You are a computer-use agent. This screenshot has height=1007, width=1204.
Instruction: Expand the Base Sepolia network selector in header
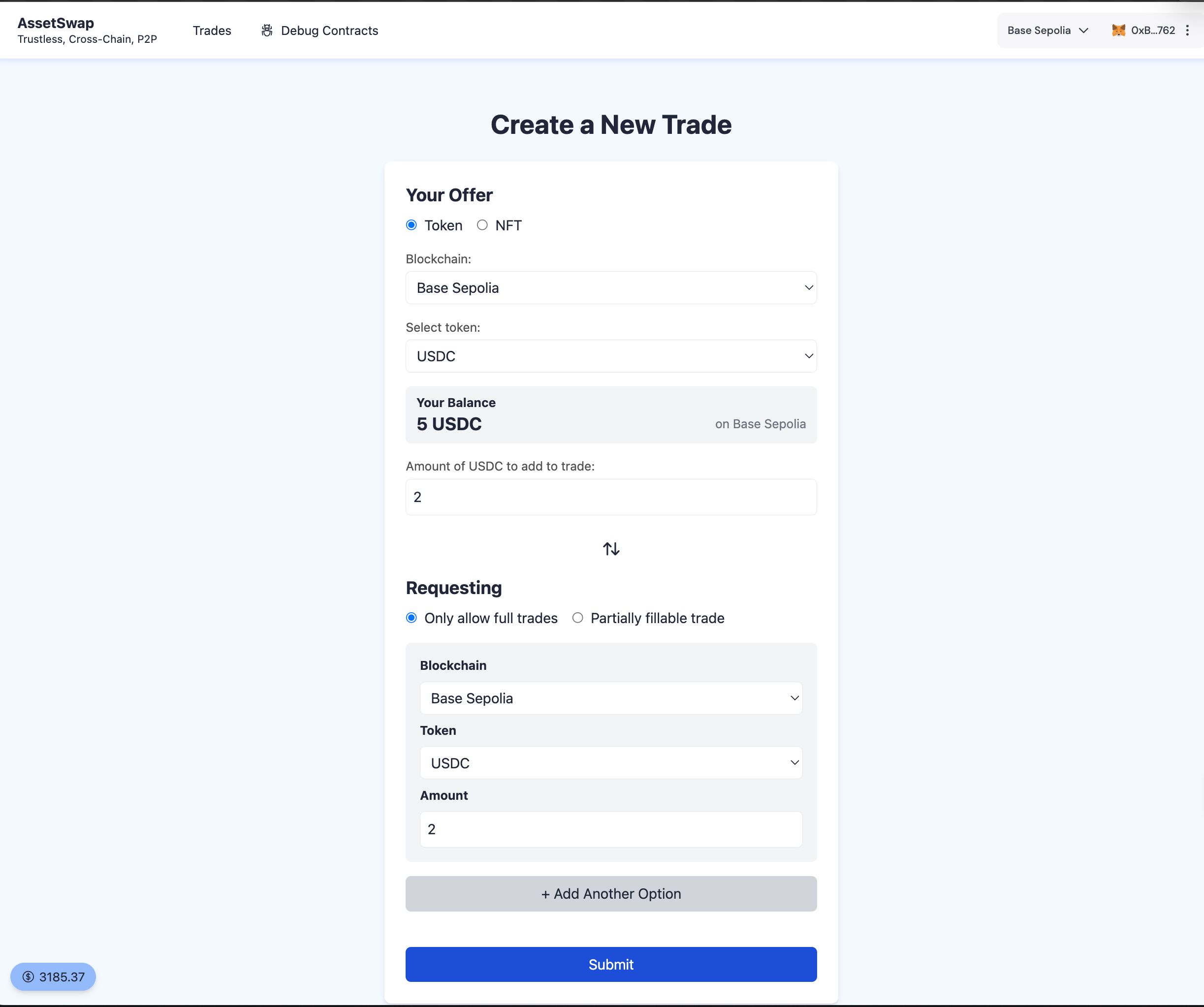(1047, 31)
